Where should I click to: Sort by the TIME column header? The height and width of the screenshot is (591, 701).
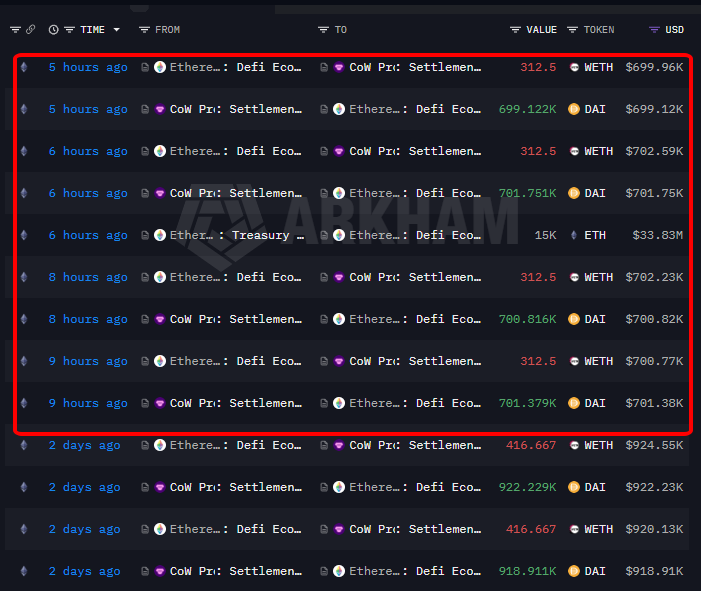click(x=93, y=30)
